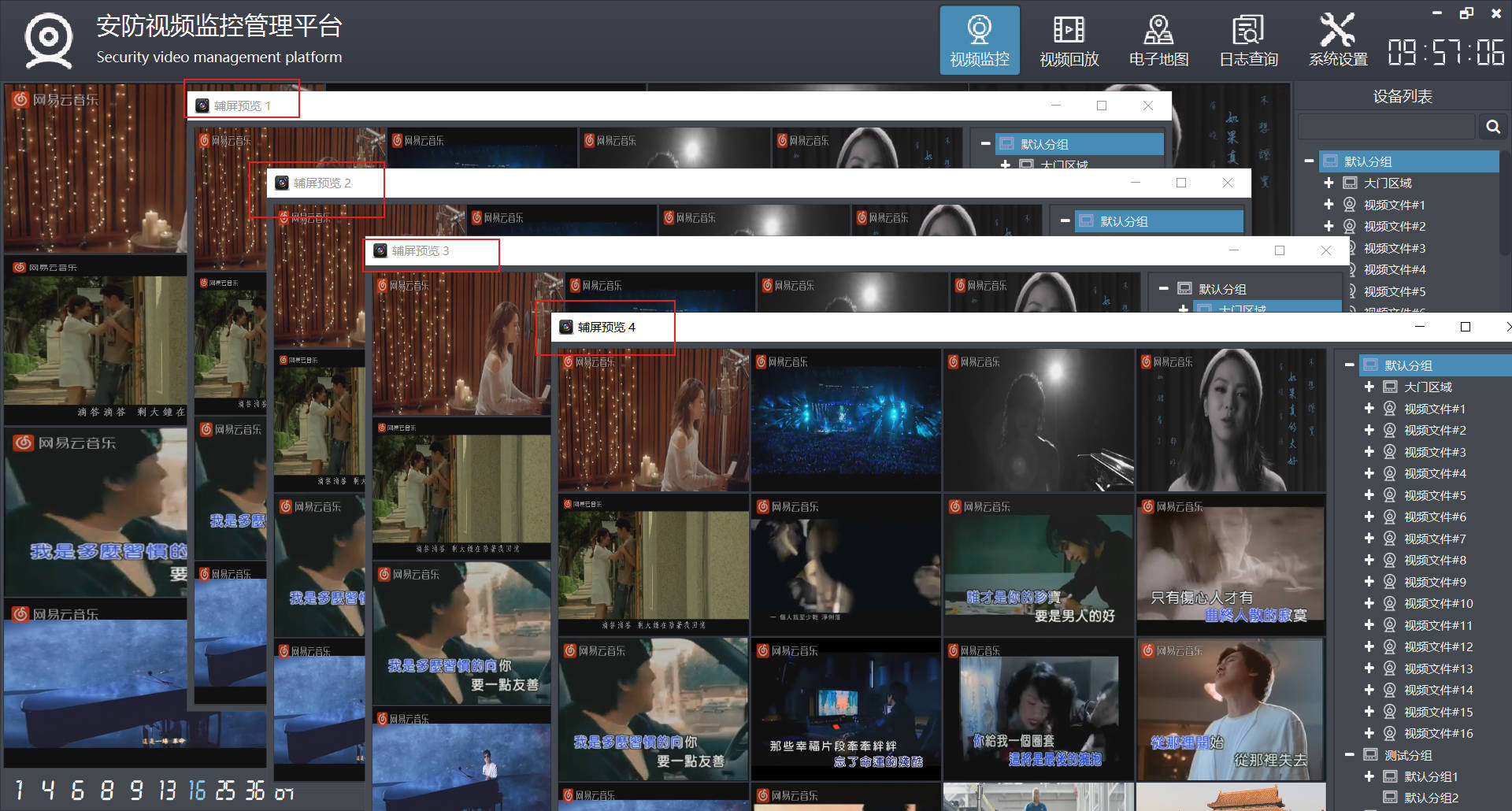Expand 默认分组1 in 辅屏预览 4 tree
Image resolution: width=1512 pixels, height=811 pixels.
click(1369, 776)
